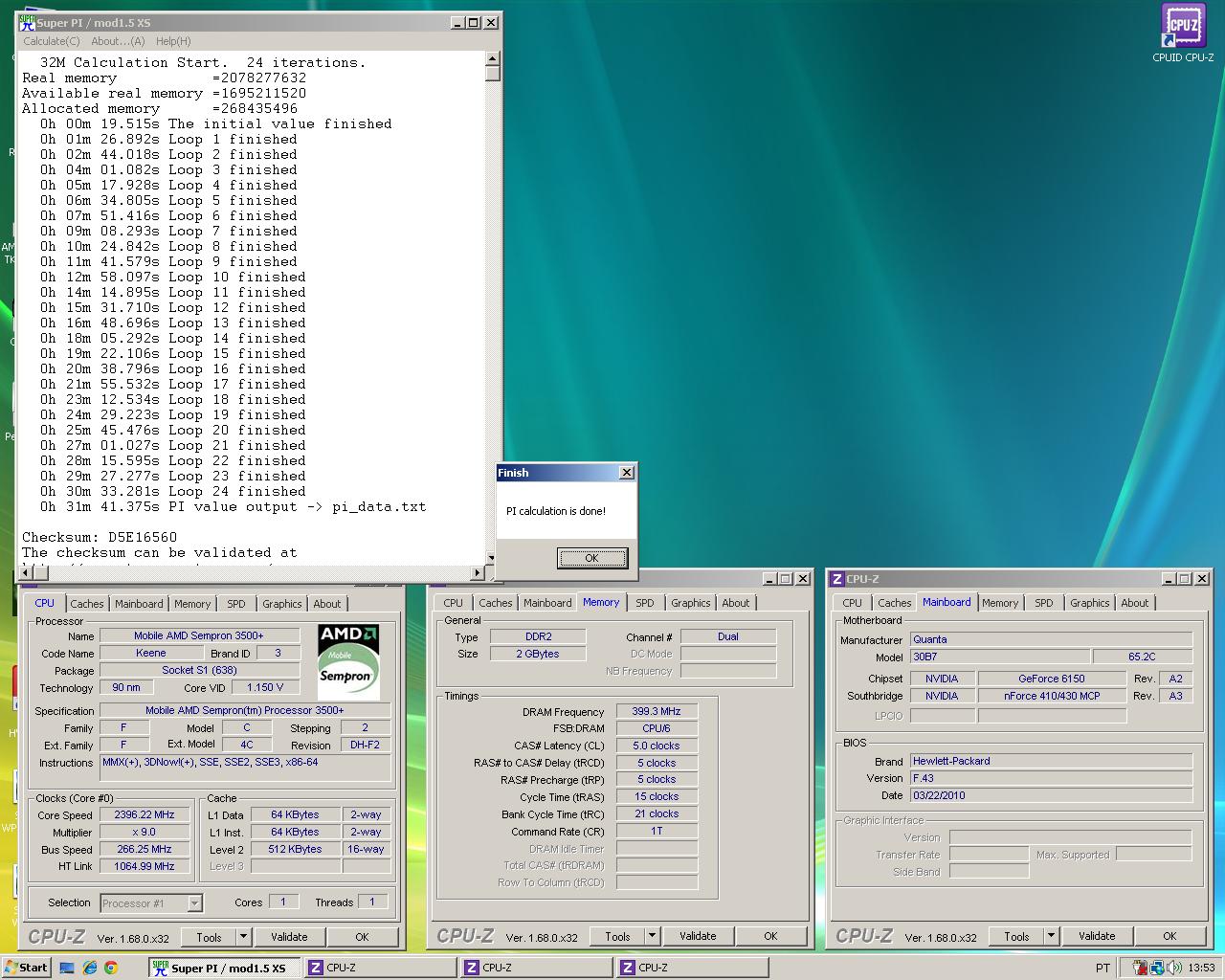Image resolution: width=1225 pixels, height=980 pixels.
Task: Click the Bus Speed value 266.25 MHz
Action: coord(145,849)
